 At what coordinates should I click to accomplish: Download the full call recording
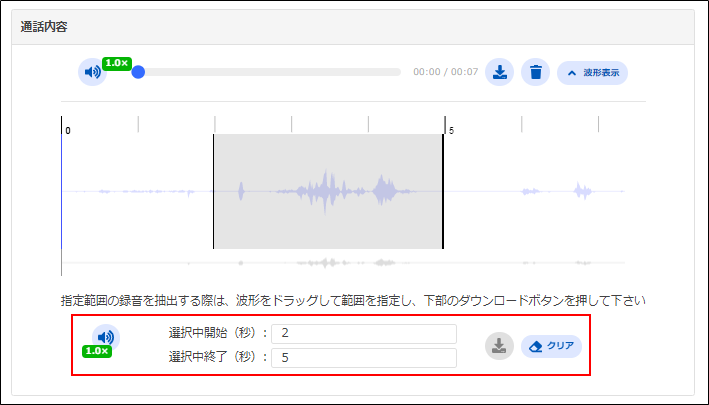(499, 72)
